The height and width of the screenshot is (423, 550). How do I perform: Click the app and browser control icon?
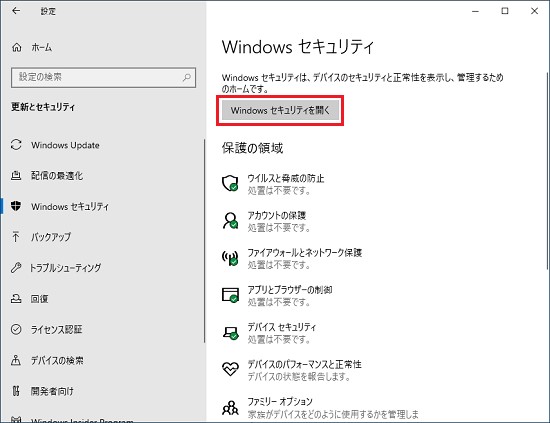(230, 295)
